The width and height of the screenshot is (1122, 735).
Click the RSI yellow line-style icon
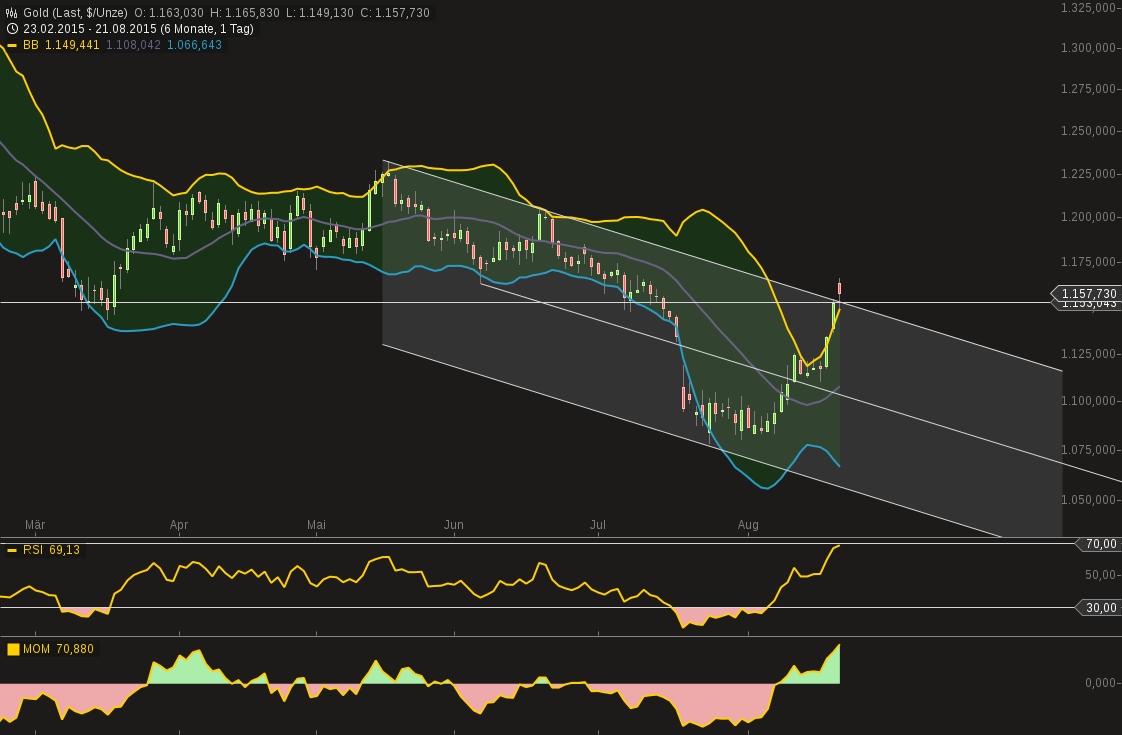point(11,548)
